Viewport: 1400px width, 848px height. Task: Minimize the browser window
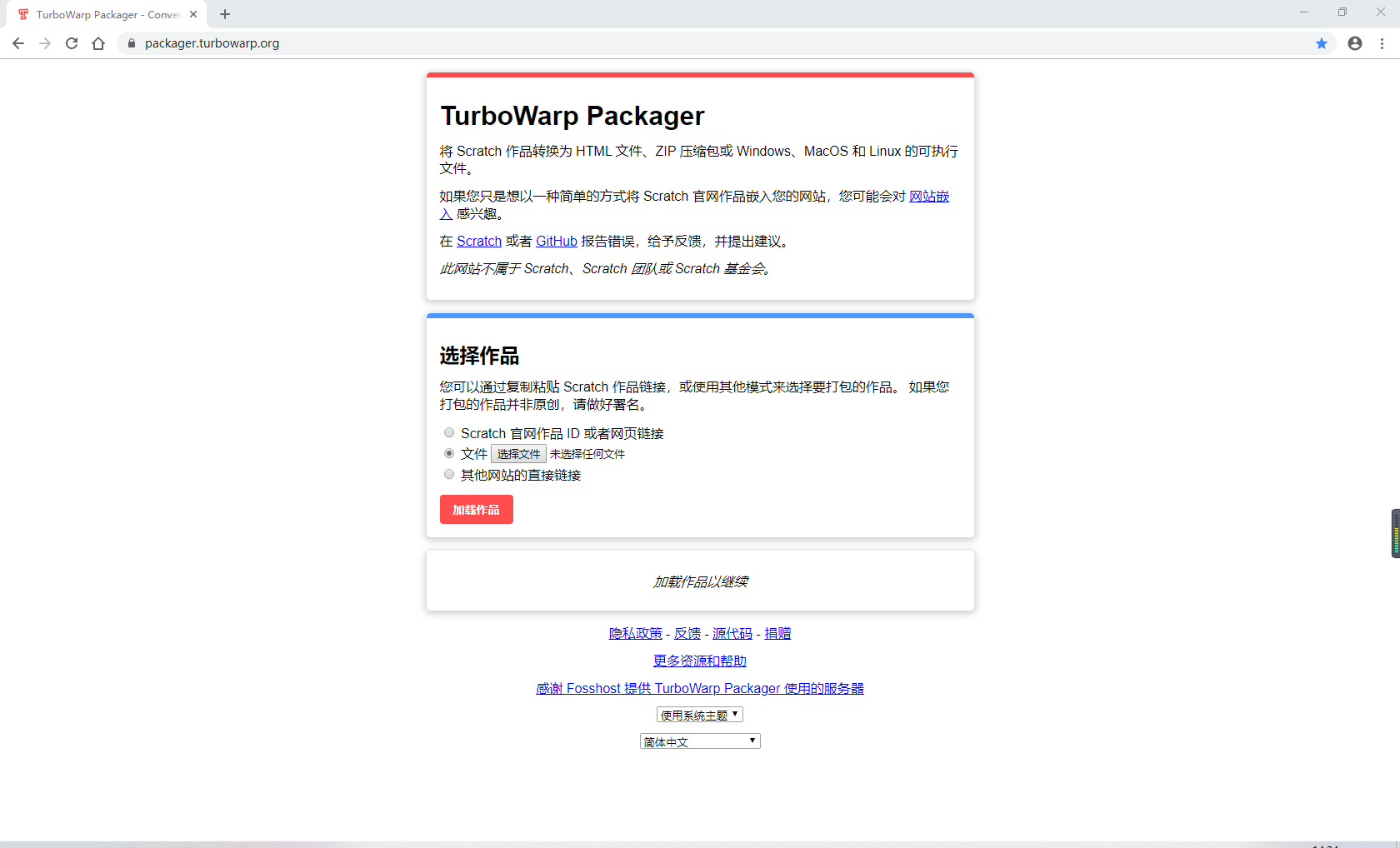click(x=1304, y=12)
